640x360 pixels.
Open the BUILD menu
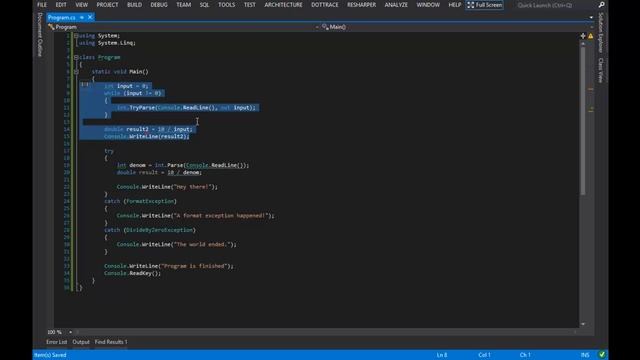click(134, 5)
